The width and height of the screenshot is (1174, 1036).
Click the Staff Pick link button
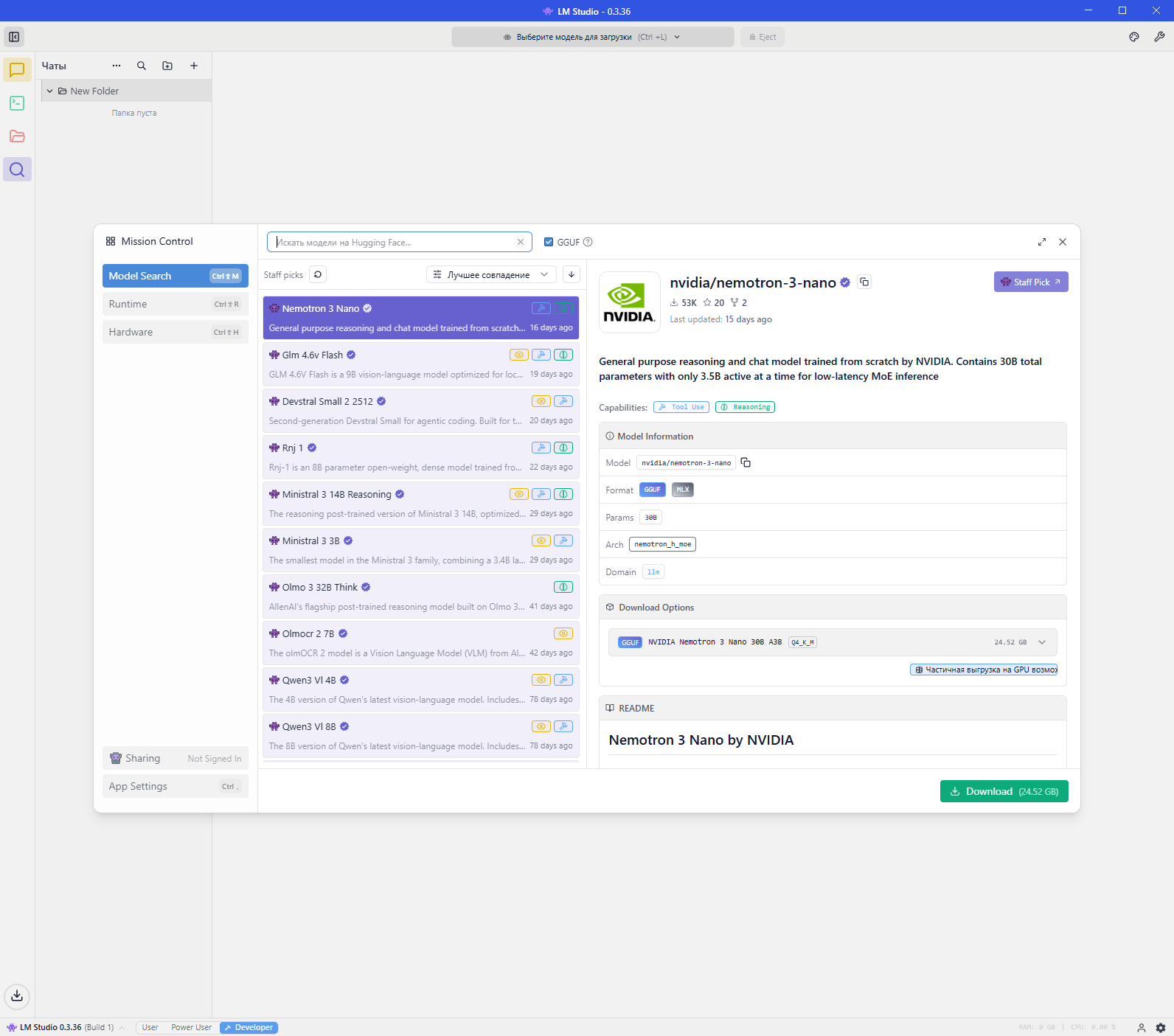click(x=1030, y=282)
